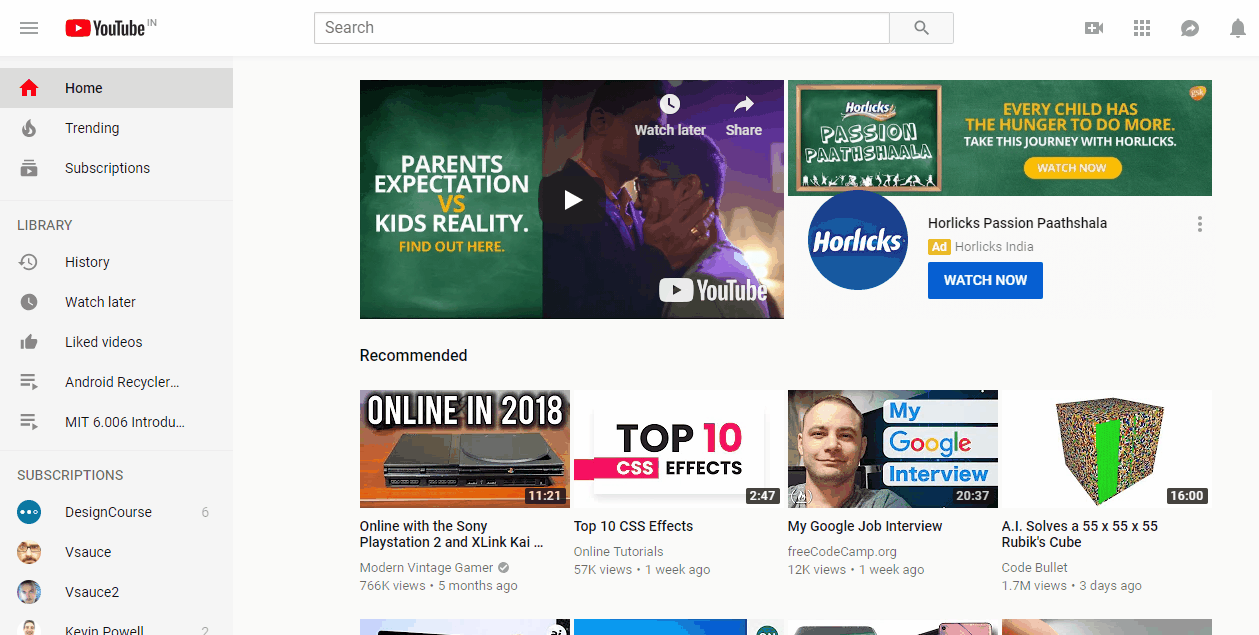Click the Recommended section heading
Image resolution: width=1259 pixels, height=635 pixels.
coord(413,355)
